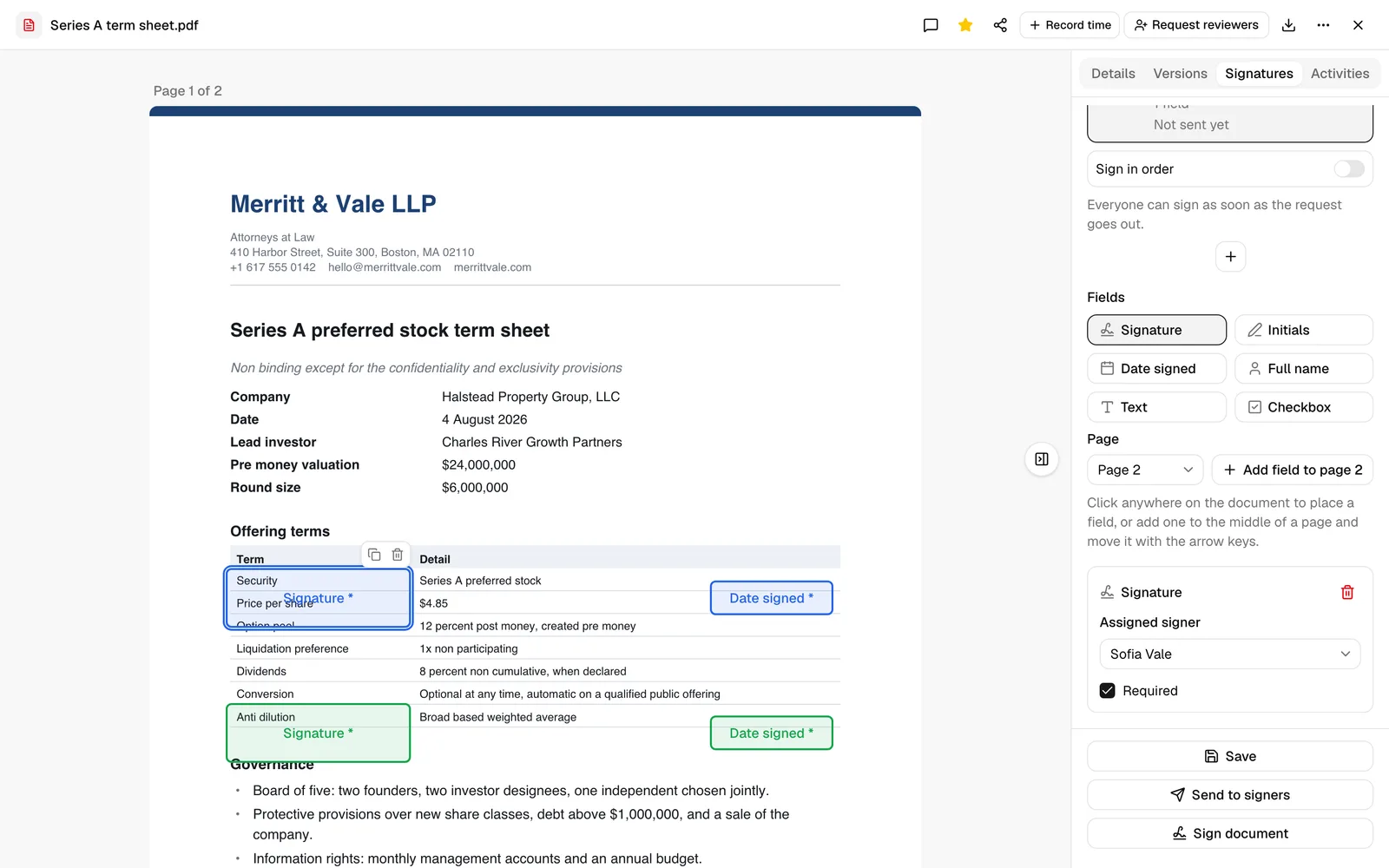Click the Halstead Property Group, LLC value
This screenshot has height=868, width=1389.
[x=530, y=397]
